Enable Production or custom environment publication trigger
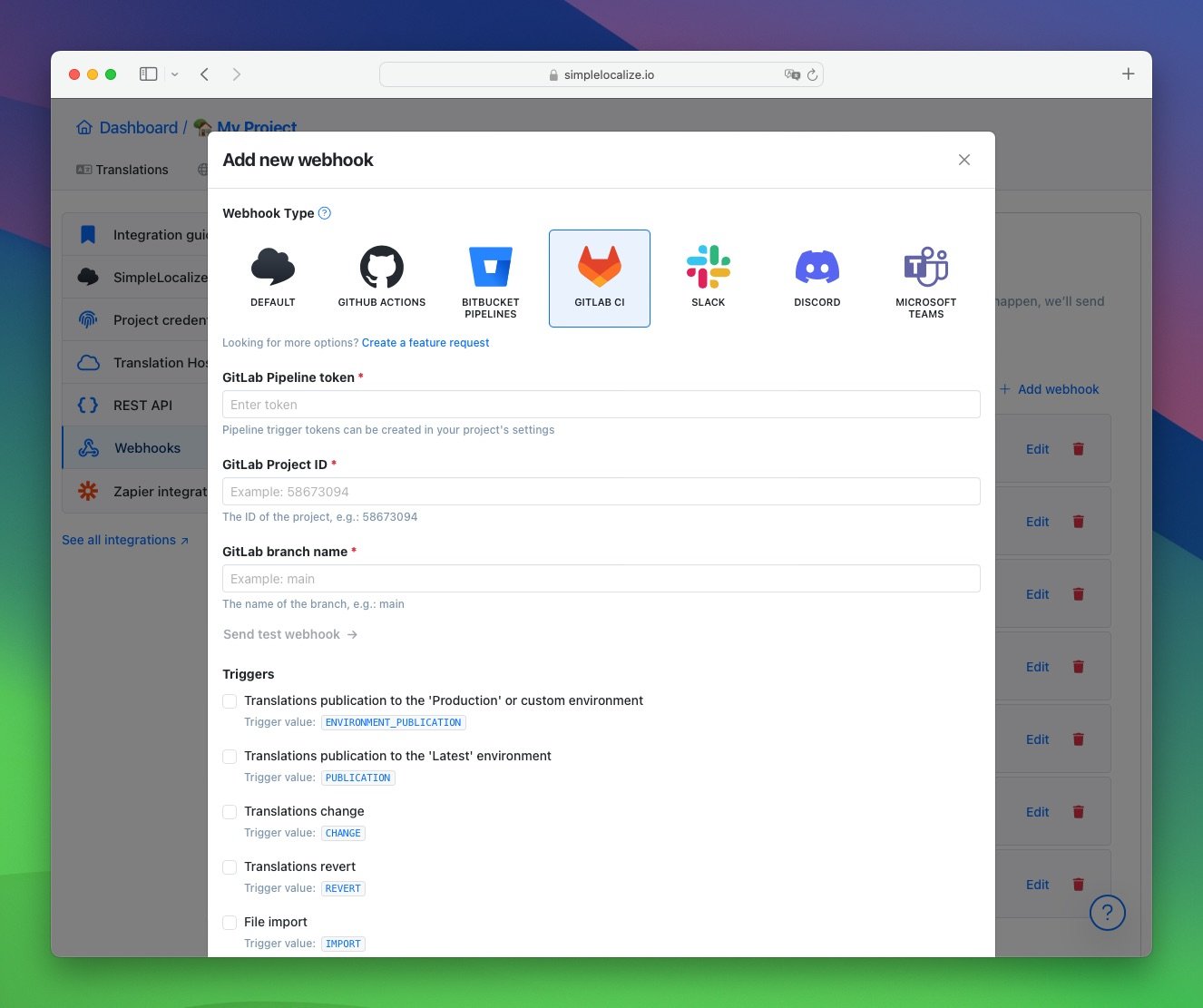The image size is (1203, 1008). pyautogui.click(x=230, y=701)
